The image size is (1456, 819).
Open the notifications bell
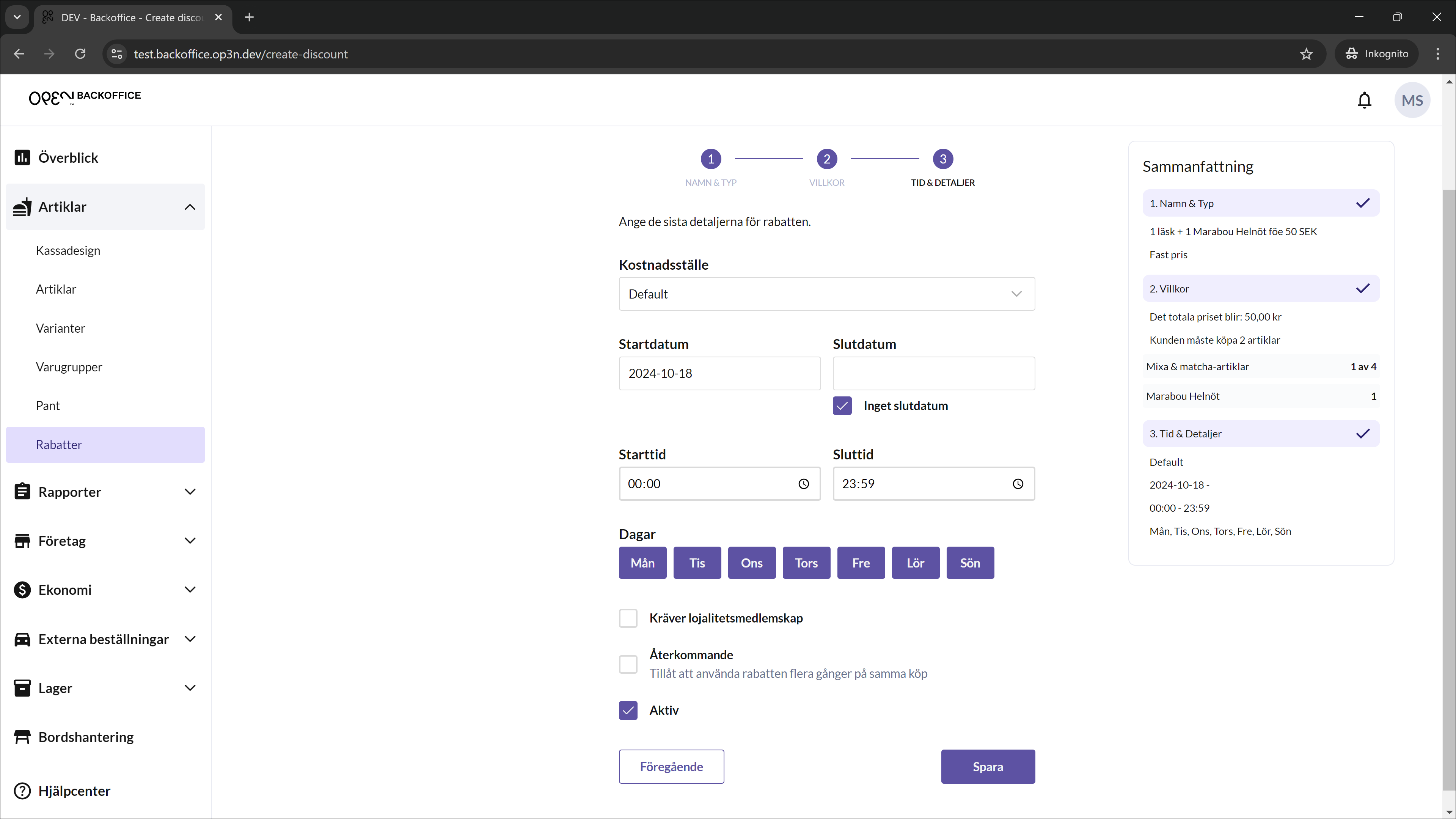click(x=1365, y=100)
